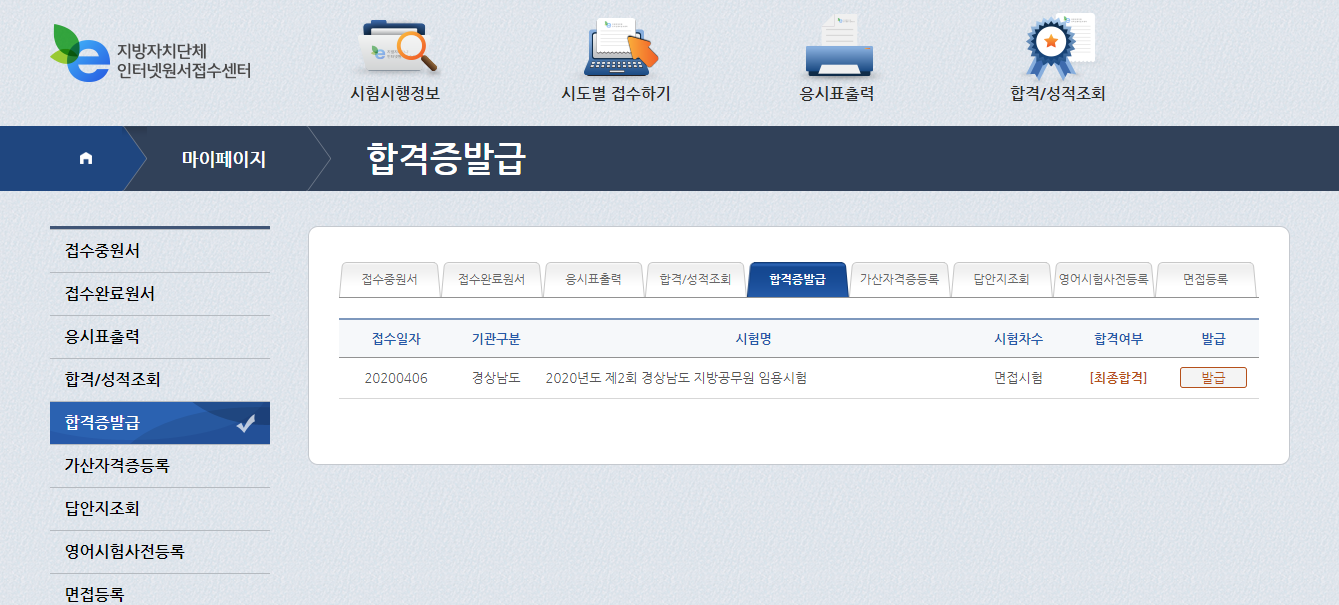Select the 합격/성적조회 tab
Screen dimensions: 1339x605
click(695, 280)
